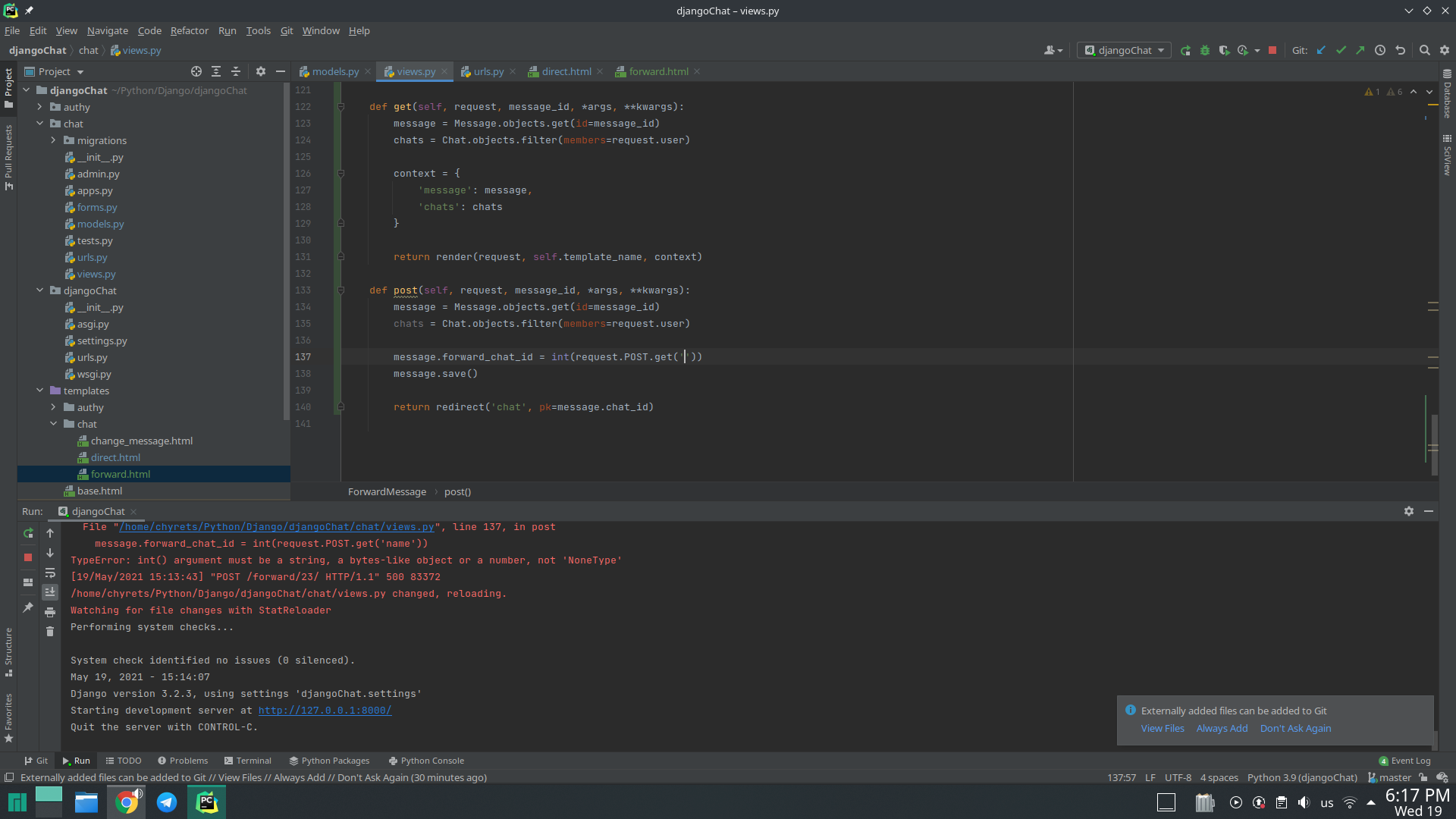Open Telegram from taskbar
This screenshot has width=1456, height=819.
167,802
